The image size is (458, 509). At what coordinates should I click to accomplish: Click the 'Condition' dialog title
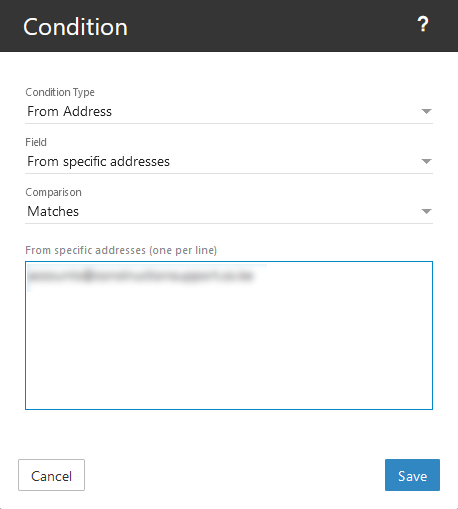75,27
